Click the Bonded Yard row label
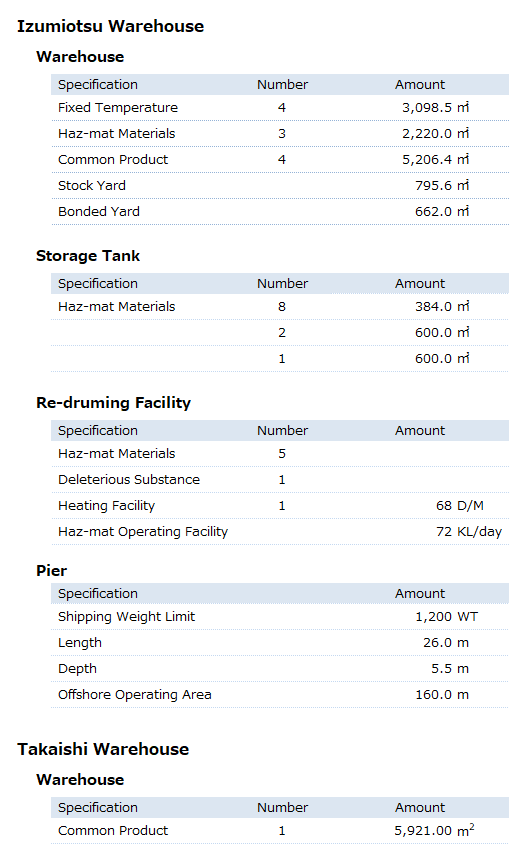 click(x=99, y=211)
